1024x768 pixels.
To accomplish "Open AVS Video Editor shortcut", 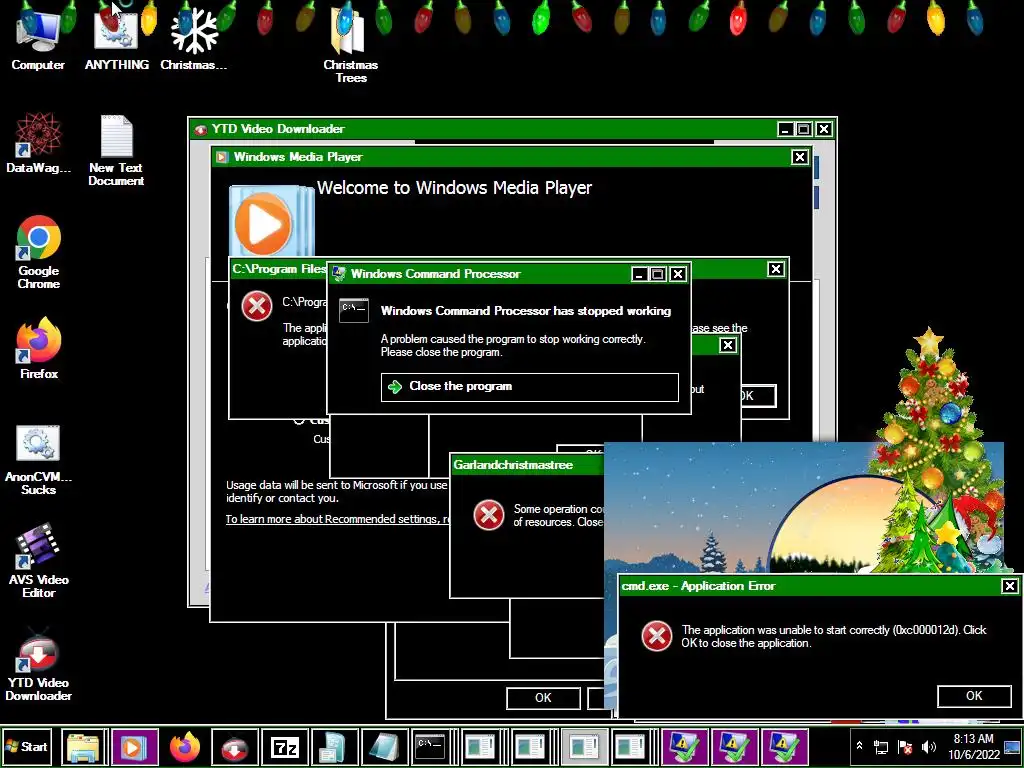I will coord(39,562).
